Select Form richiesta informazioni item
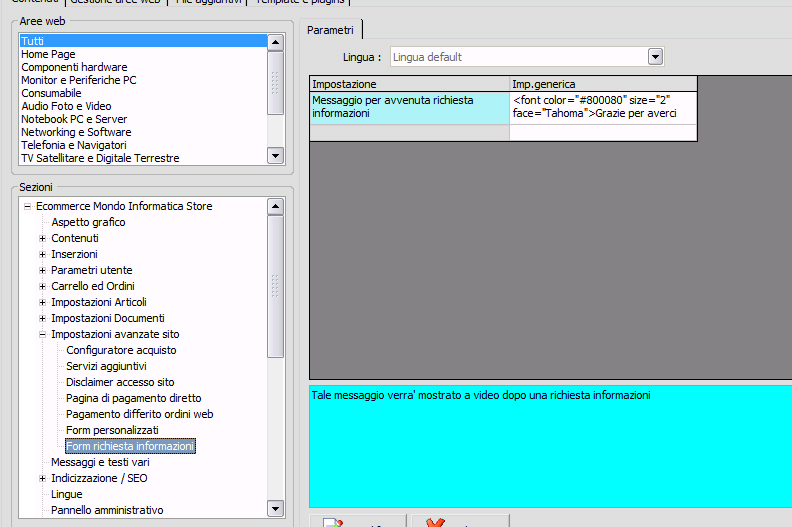 pos(130,446)
